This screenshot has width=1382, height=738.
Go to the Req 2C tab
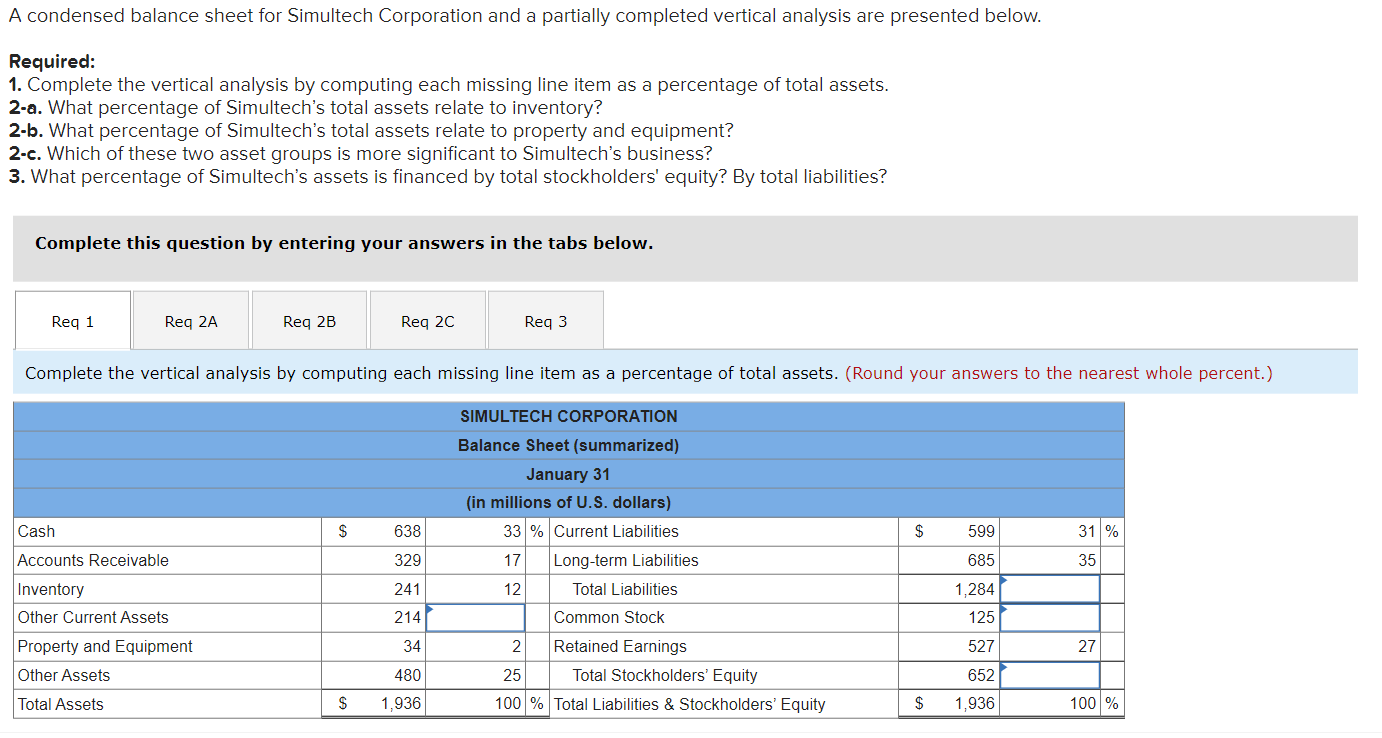point(427,321)
